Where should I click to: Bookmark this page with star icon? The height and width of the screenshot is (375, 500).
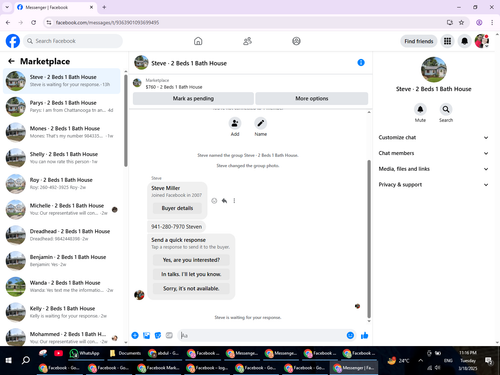(461, 22)
